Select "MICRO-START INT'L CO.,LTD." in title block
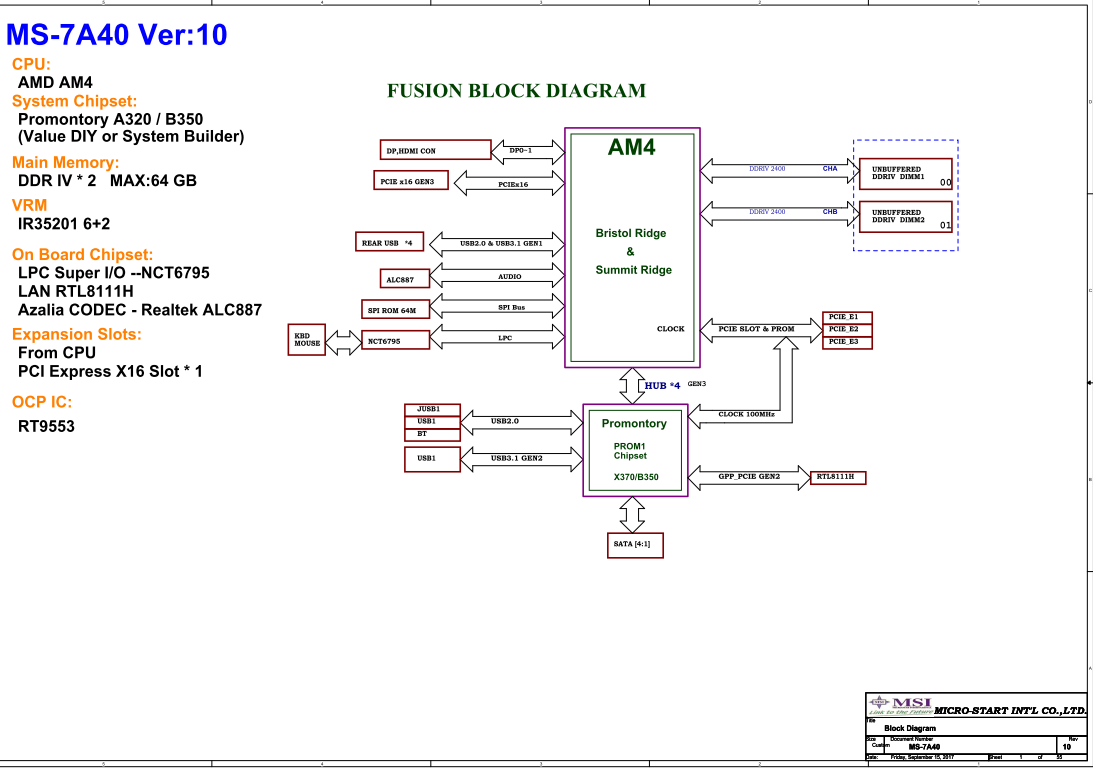 point(1010,711)
